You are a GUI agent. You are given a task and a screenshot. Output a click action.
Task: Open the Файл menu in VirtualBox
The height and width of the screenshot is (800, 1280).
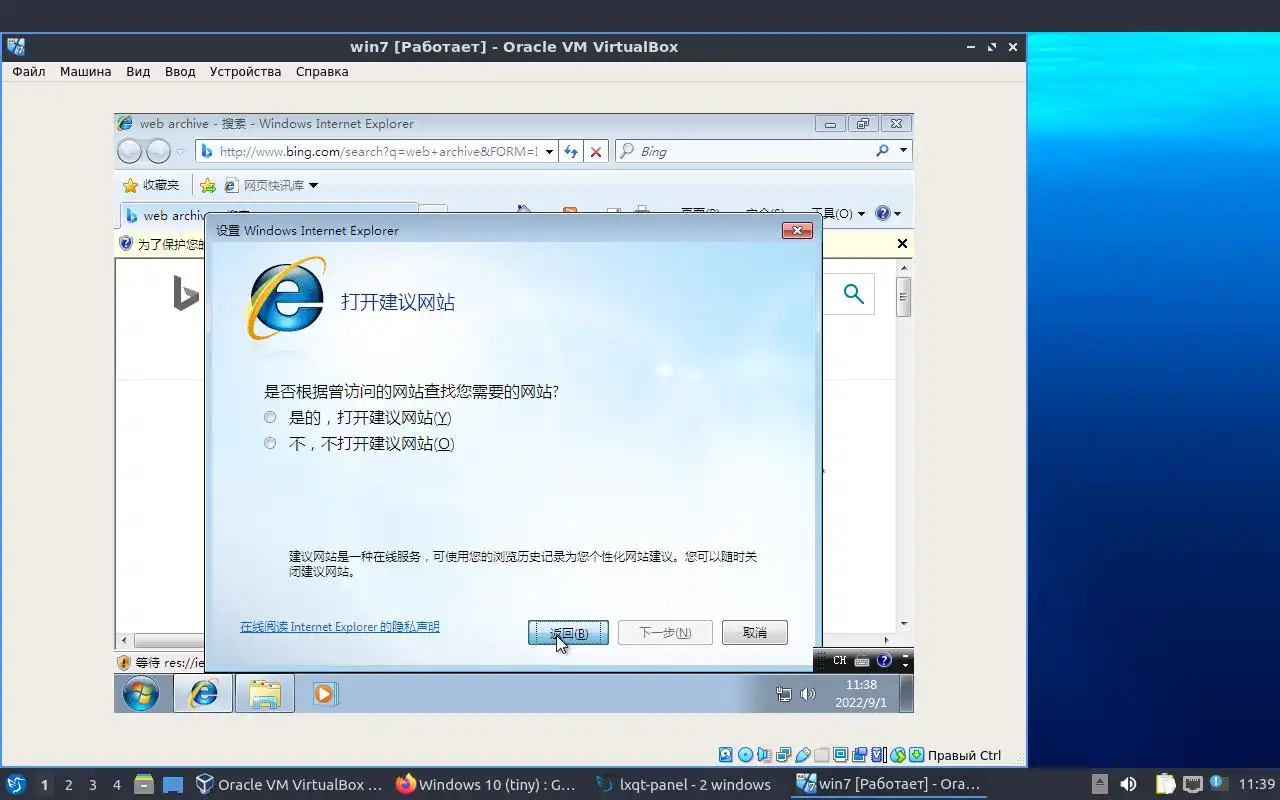[x=29, y=72]
